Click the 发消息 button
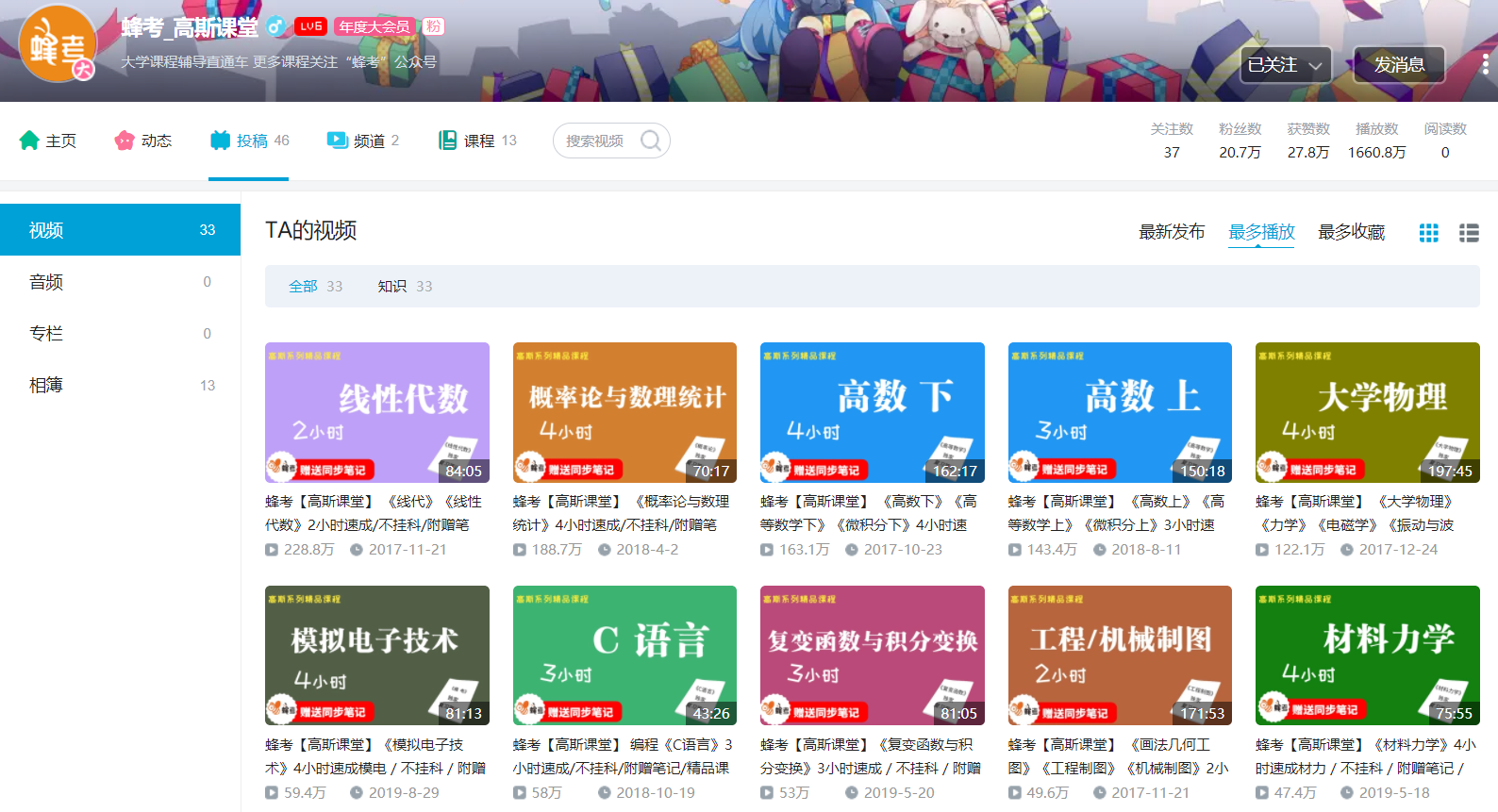This screenshot has height=812, width=1498. (x=1399, y=65)
